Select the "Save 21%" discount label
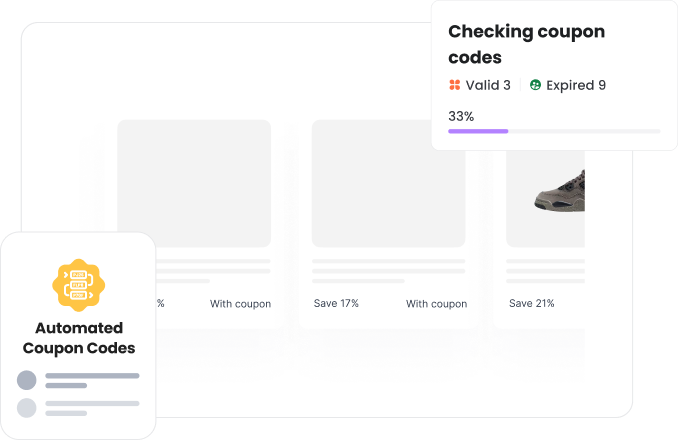 [531, 304]
